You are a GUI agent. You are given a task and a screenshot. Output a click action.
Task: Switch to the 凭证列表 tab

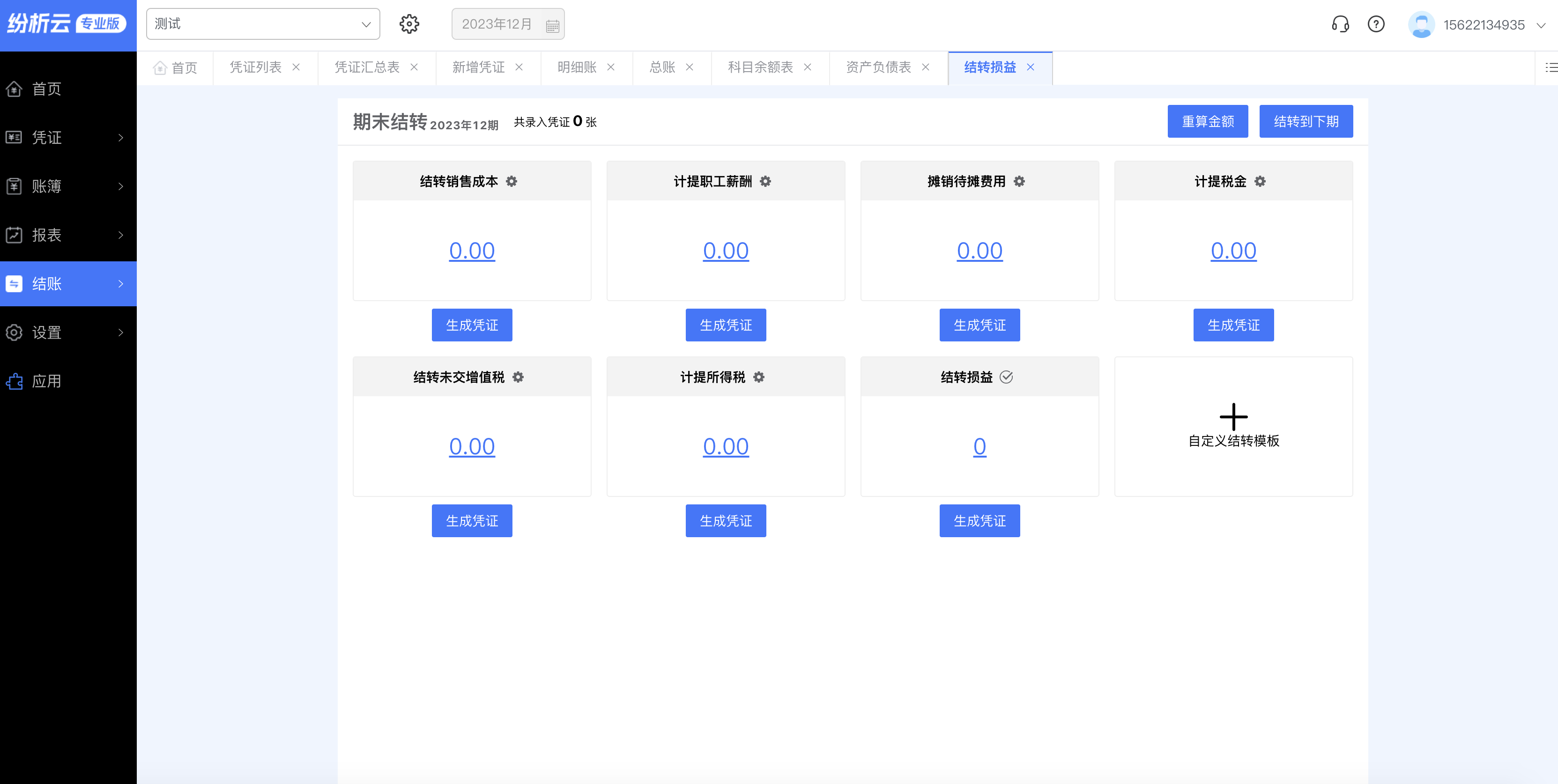[256, 67]
